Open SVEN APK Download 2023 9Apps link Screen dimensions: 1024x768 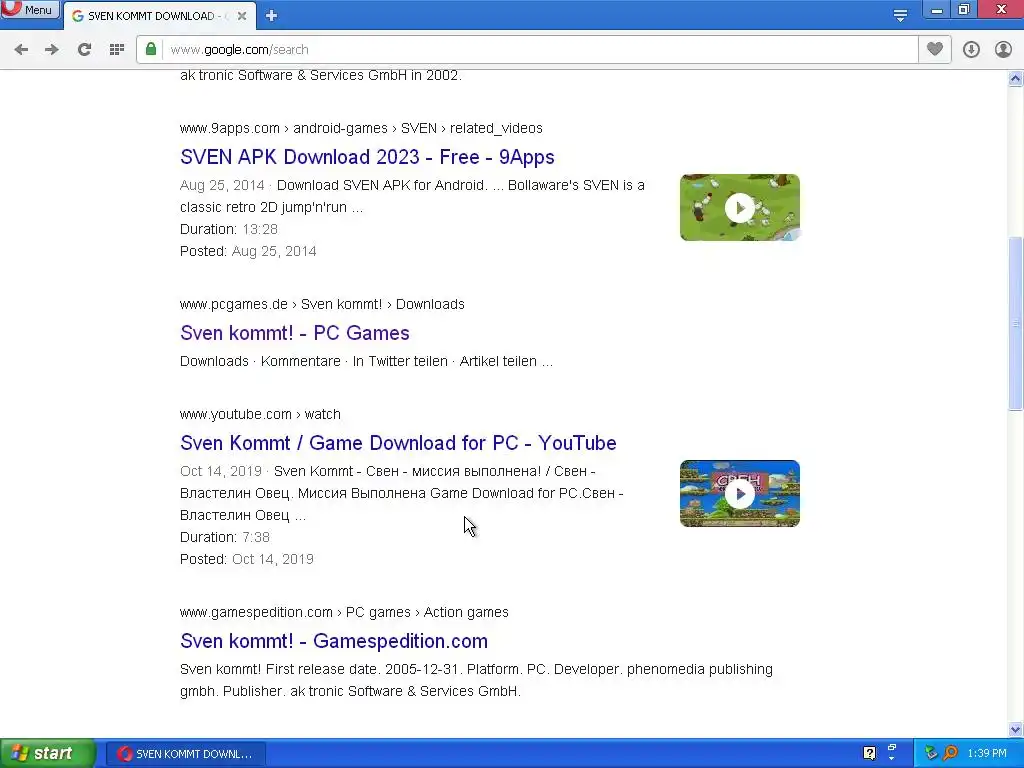367,157
